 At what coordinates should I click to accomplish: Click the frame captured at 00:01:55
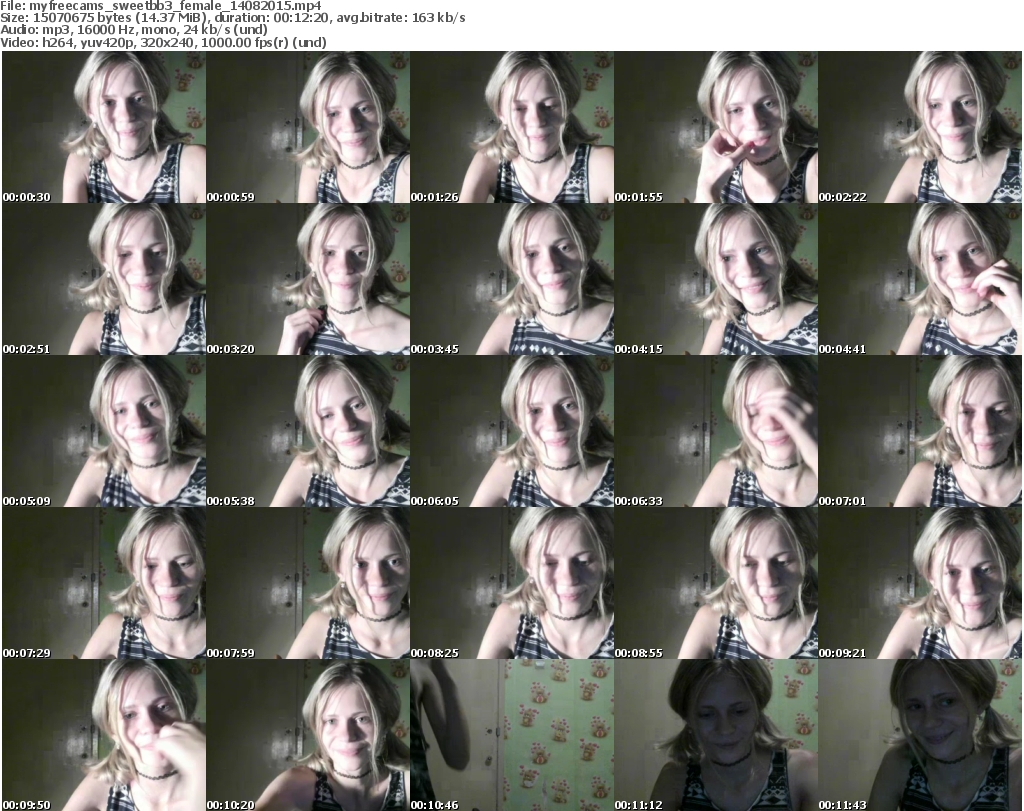click(716, 127)
